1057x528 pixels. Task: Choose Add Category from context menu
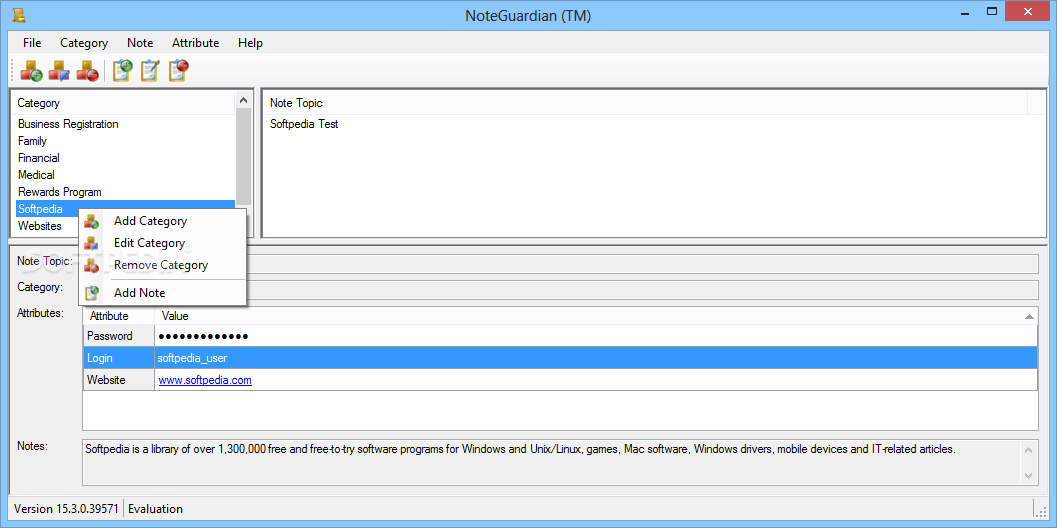click(162, 221)
